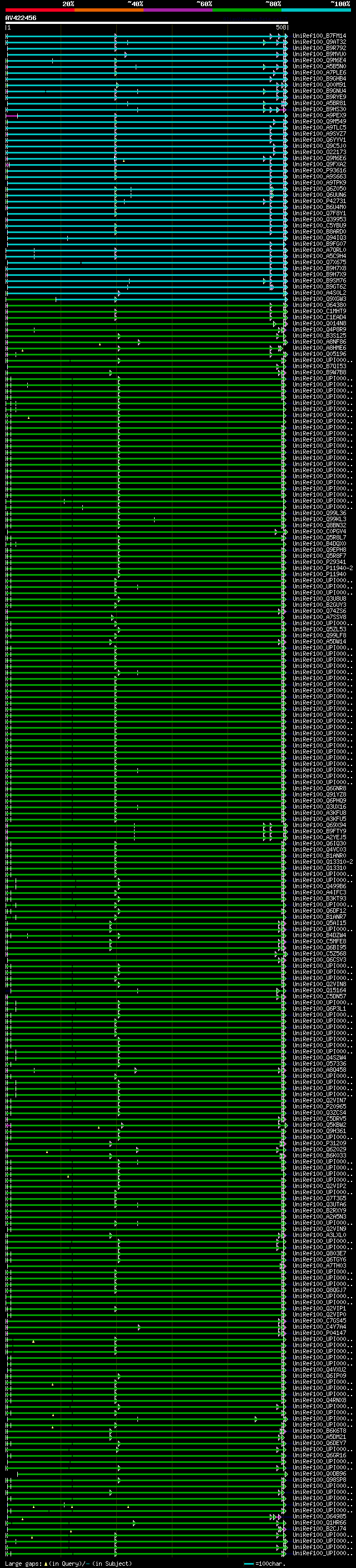The height and width of the screenshot is (1568, 356).
Task: Select the UniRef100_A9PEX9 label
Action: coord(319,115)
